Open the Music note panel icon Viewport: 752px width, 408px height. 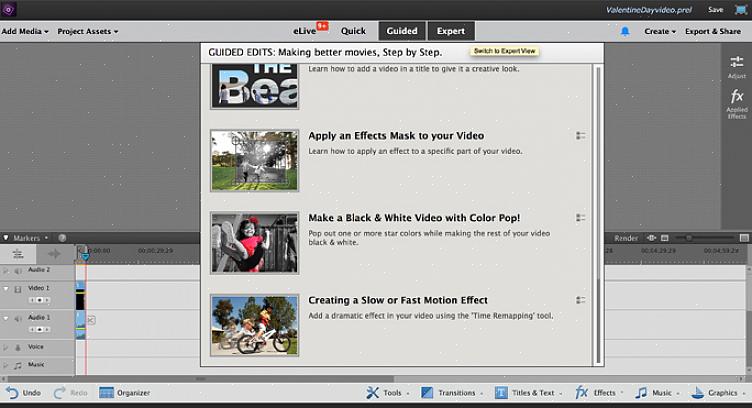[641, 393]
